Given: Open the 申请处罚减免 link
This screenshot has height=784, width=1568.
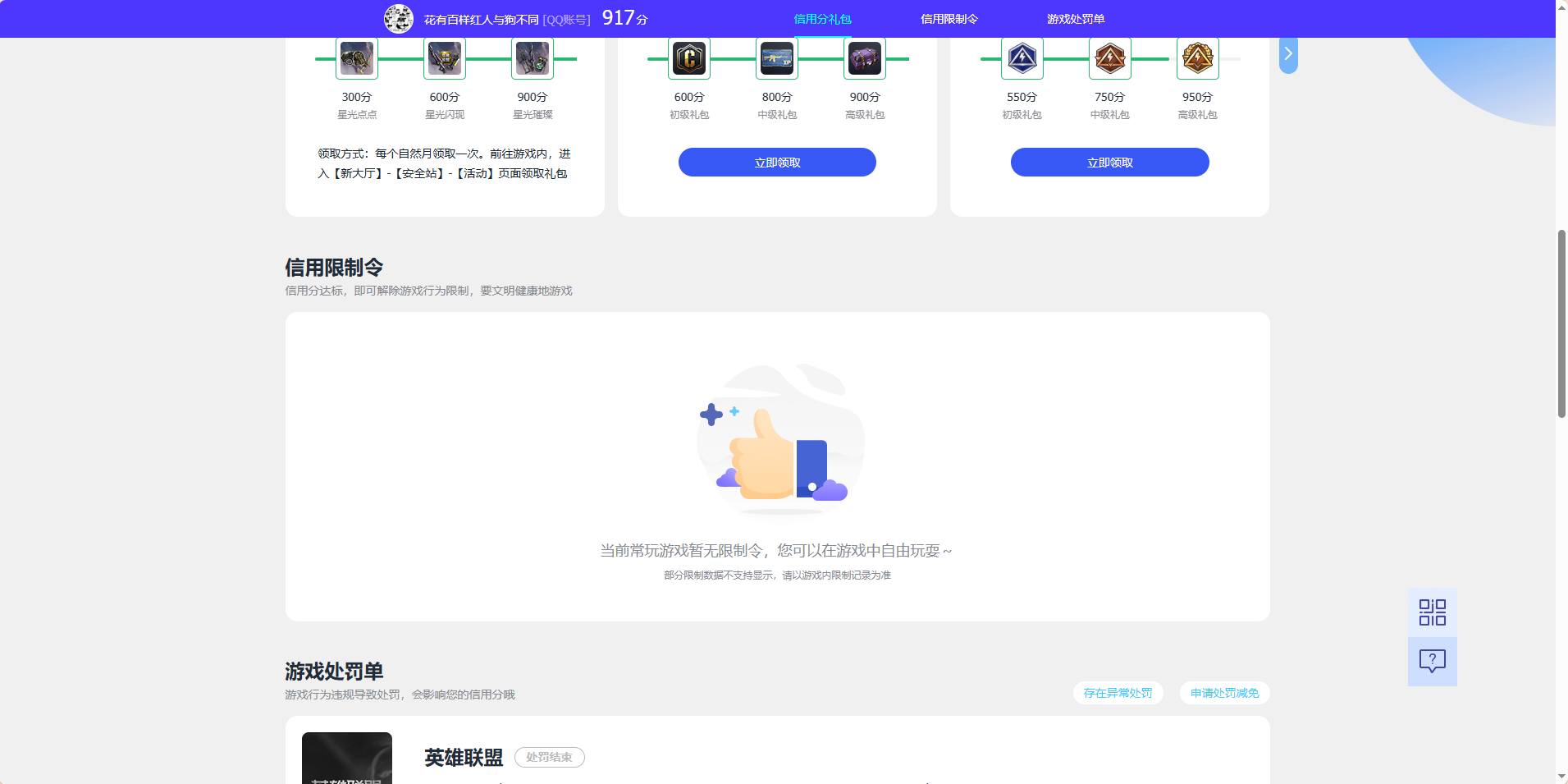Looking at the screenshot, I should tap(1224, 693).
